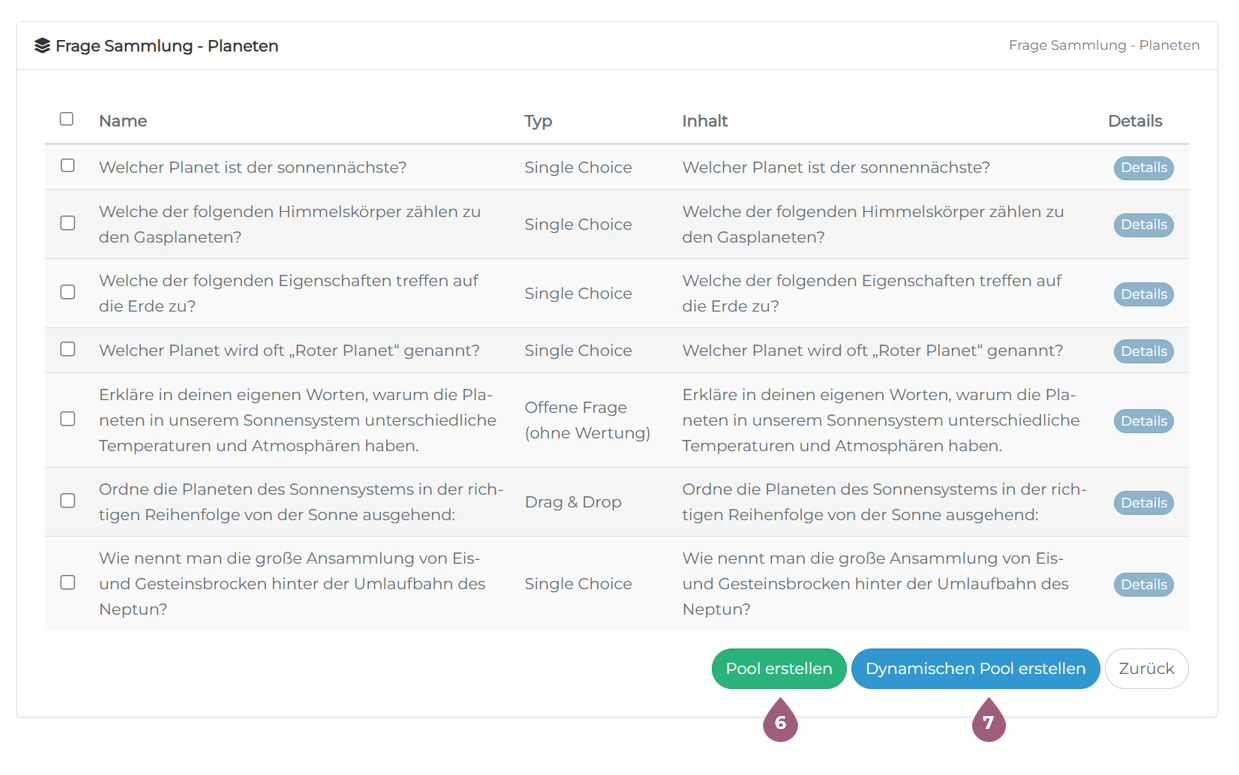View Details of the Roter Planet question
This screenshot has width=1239, height=775.
1143,351
